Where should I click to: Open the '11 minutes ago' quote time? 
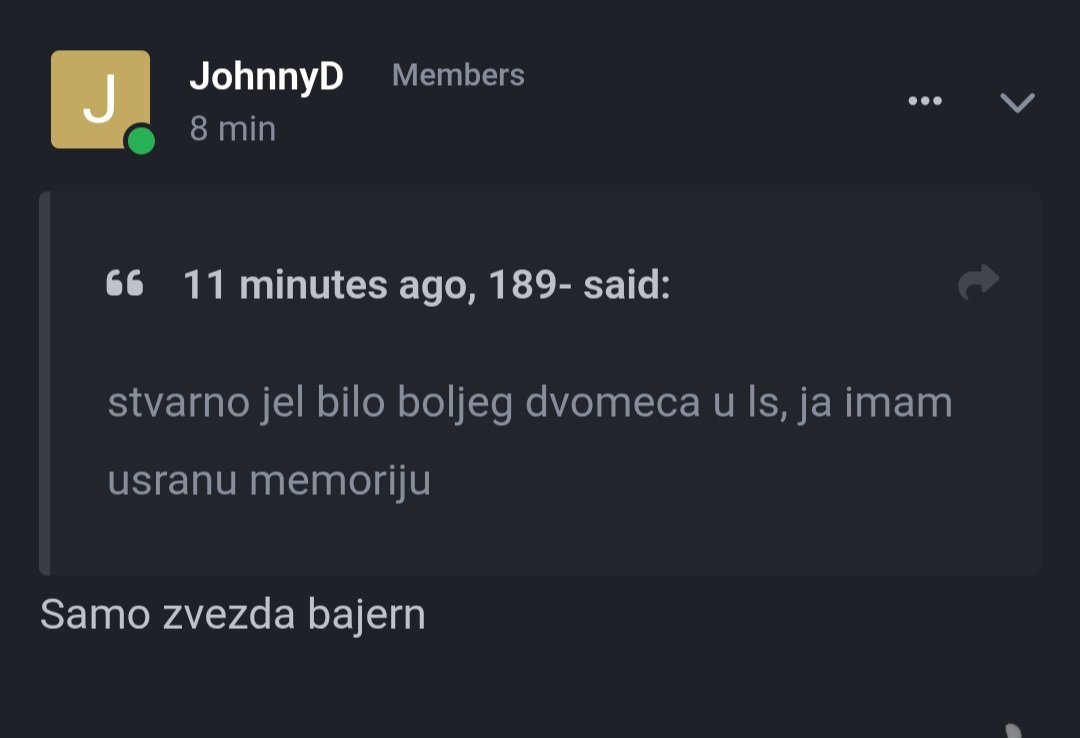(330, 285)
